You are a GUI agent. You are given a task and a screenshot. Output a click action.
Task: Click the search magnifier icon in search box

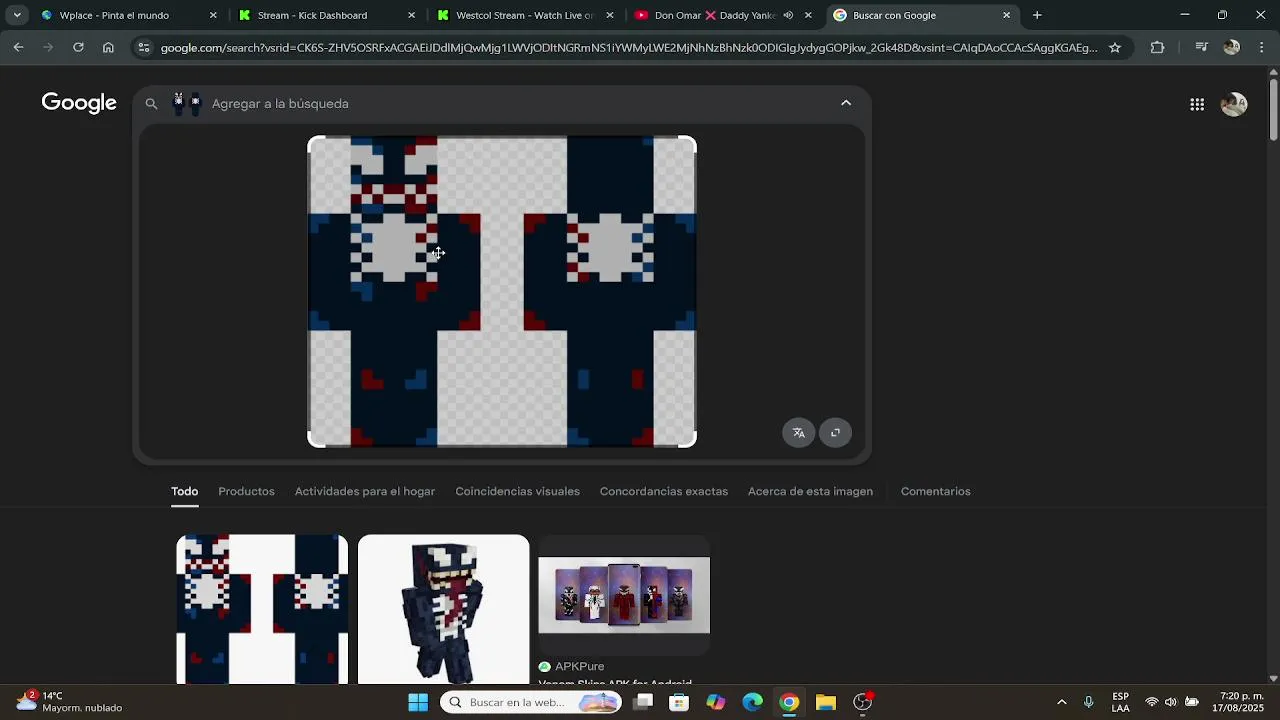151,103
